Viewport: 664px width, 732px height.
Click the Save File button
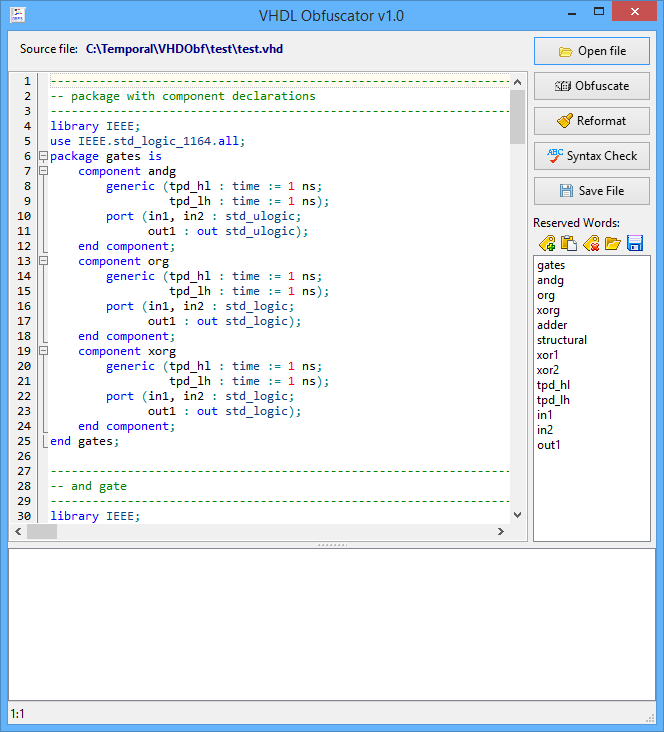click(x=592, y=191)
